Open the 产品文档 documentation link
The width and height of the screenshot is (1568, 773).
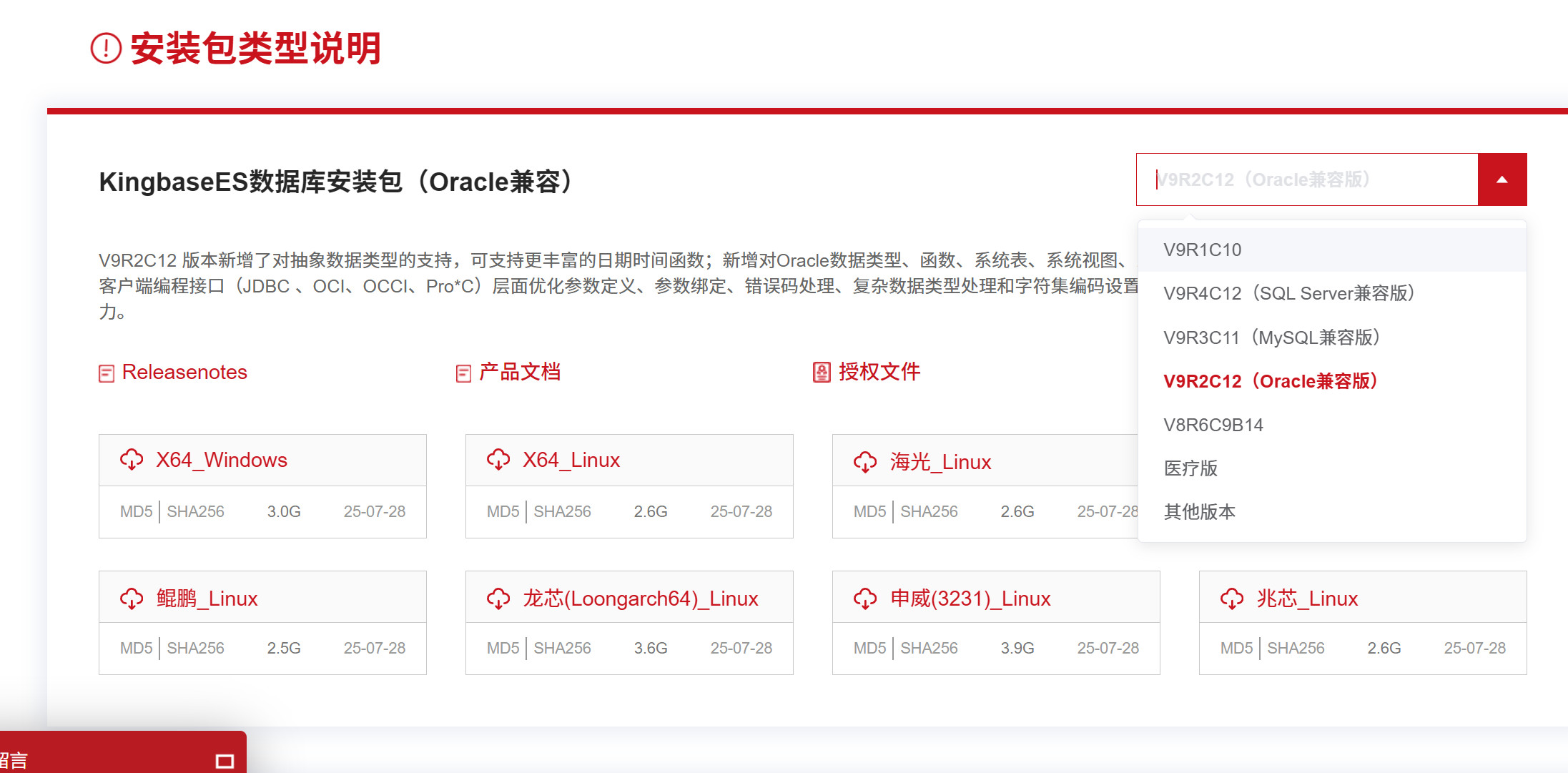[x=519, y=373]
